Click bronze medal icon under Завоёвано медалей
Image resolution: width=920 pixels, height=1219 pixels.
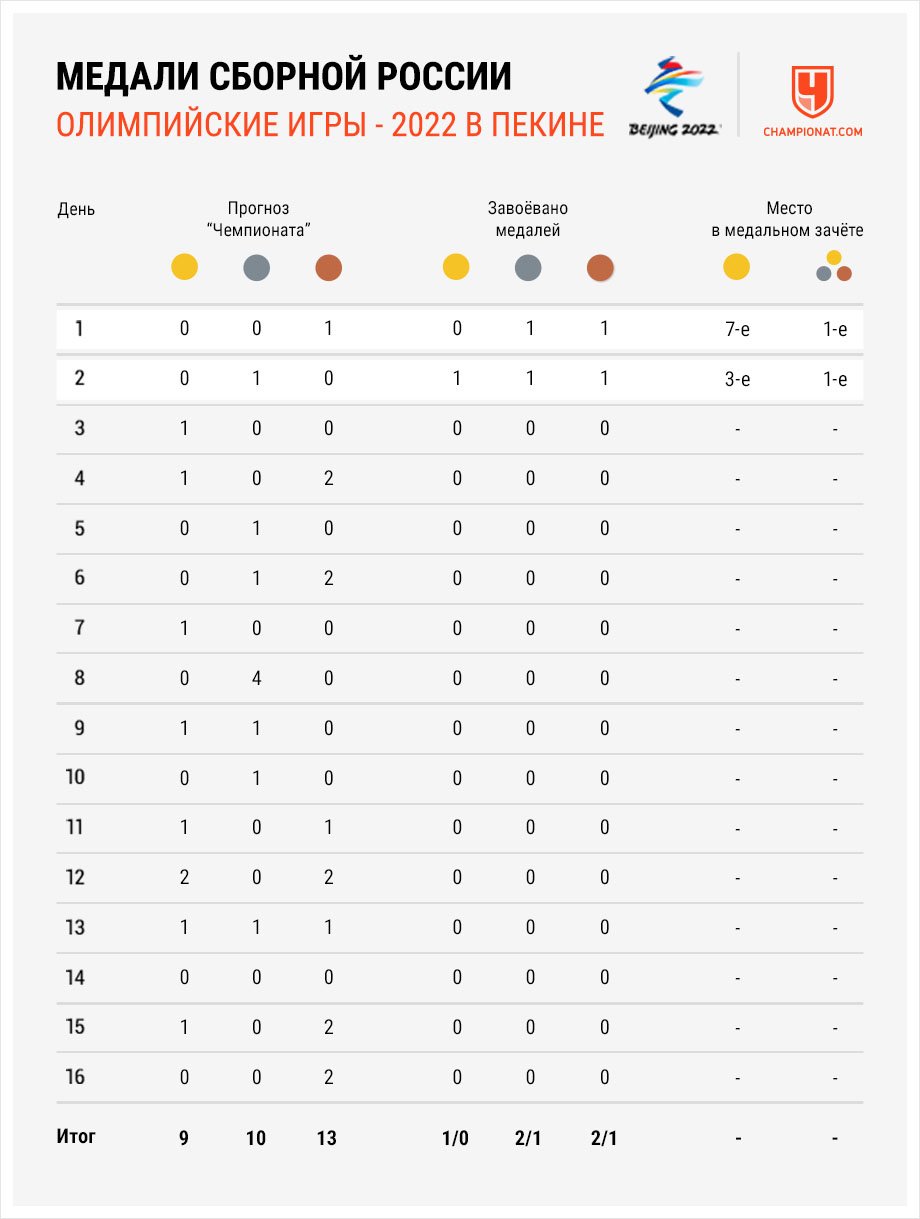[600, 268]
